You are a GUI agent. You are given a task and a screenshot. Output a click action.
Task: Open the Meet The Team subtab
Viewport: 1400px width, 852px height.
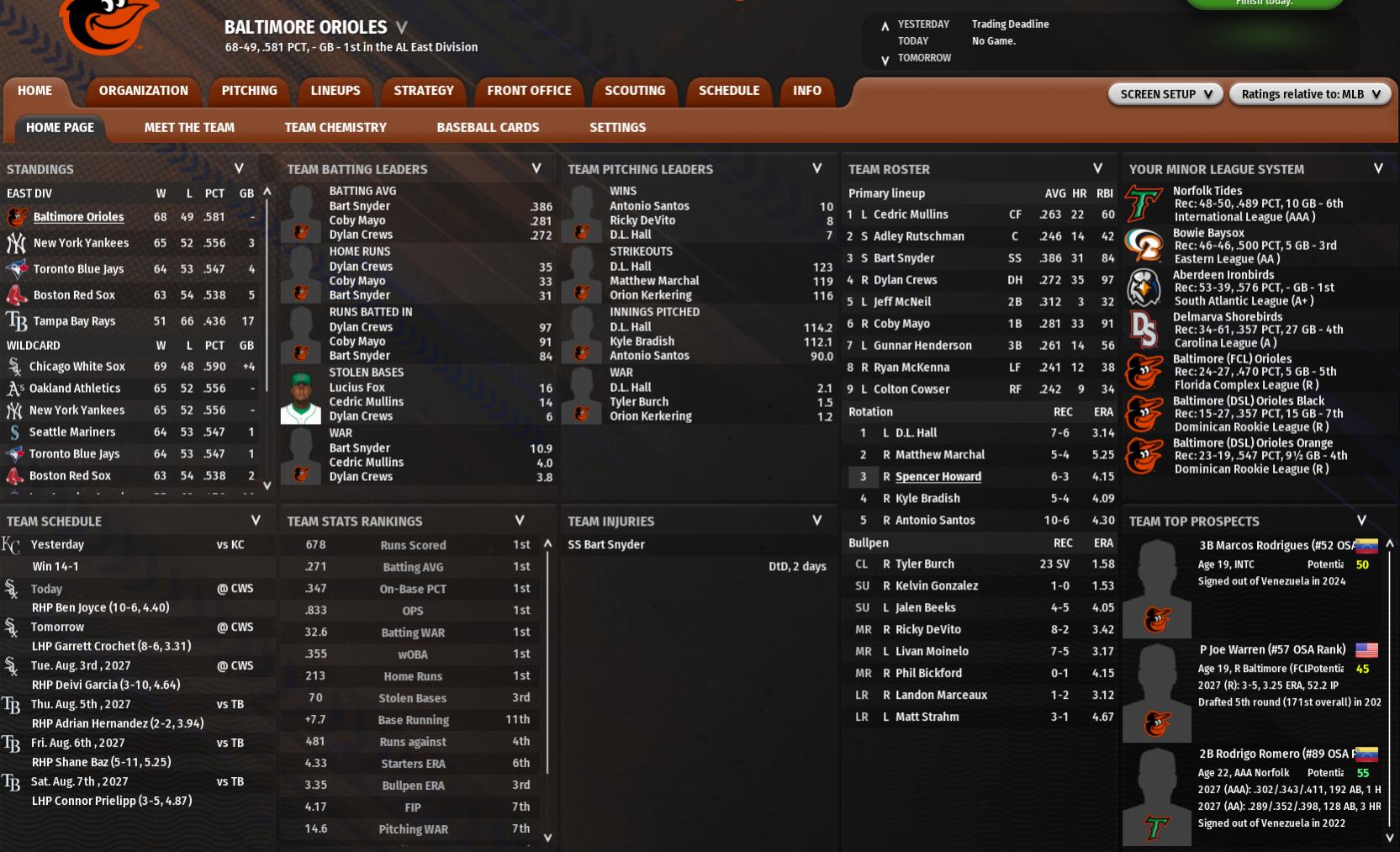click(x=189, y=128)
